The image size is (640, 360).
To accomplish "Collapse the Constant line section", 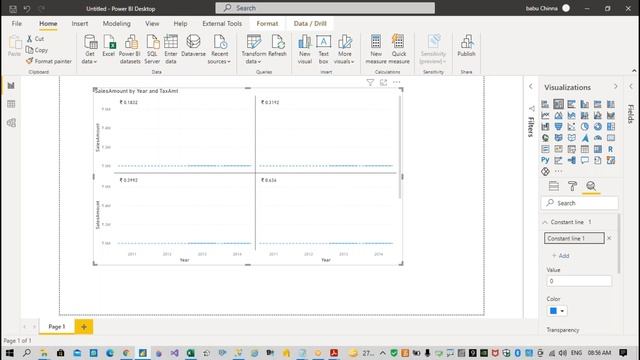I will pos(545,222).
